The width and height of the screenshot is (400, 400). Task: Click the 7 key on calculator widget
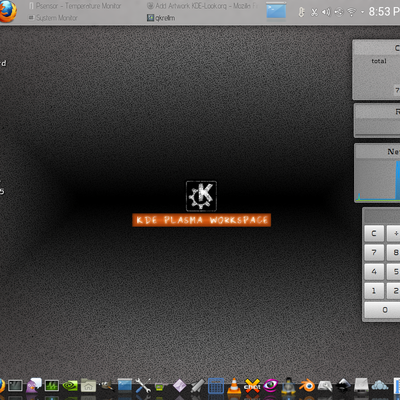[374, 253]
